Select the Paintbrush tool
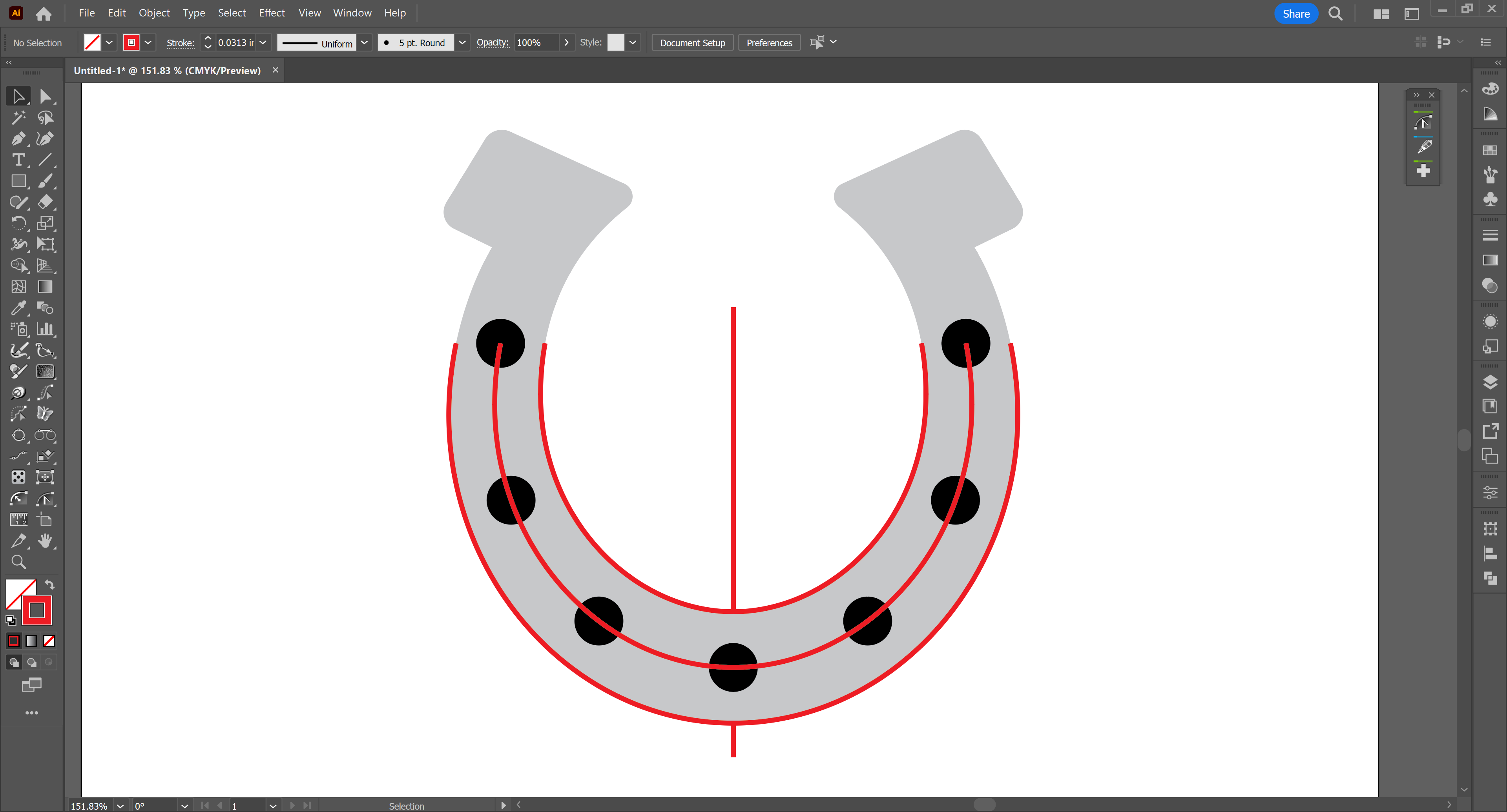Screen dimensions: 1507x812 click(x=45, y=180)
